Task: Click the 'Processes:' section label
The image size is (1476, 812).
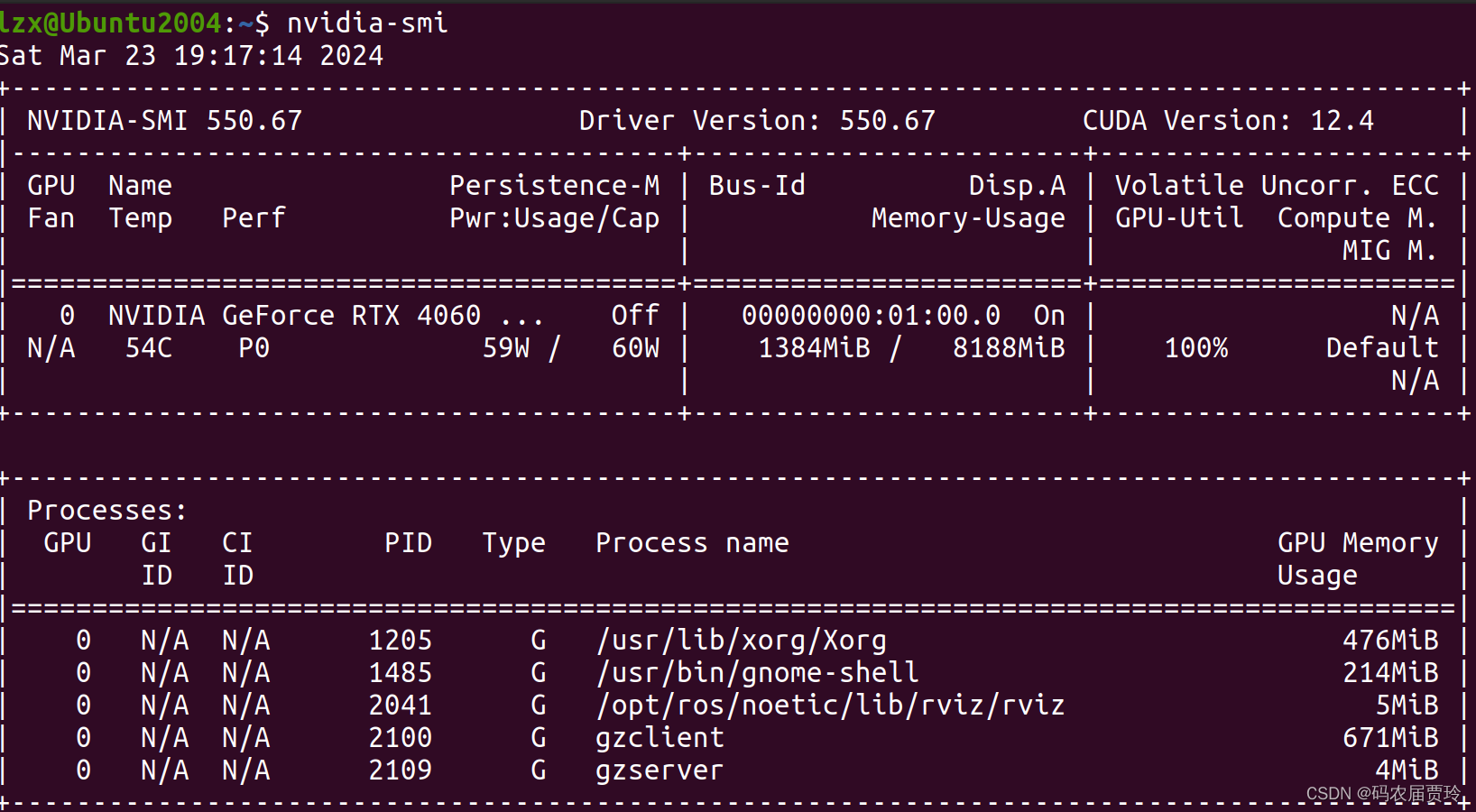Action: (107, 511)
